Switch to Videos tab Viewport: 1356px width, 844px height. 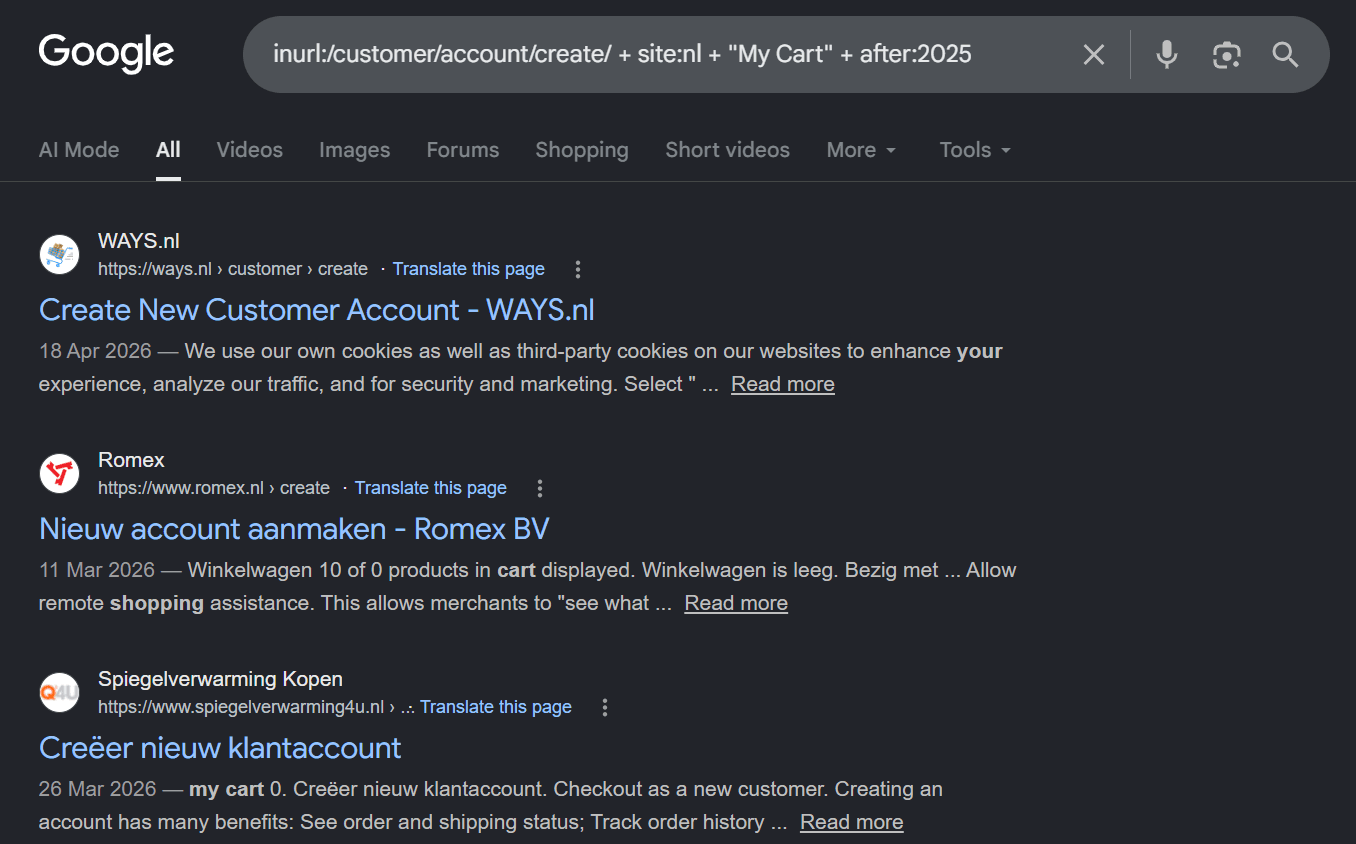pos(250,150)
